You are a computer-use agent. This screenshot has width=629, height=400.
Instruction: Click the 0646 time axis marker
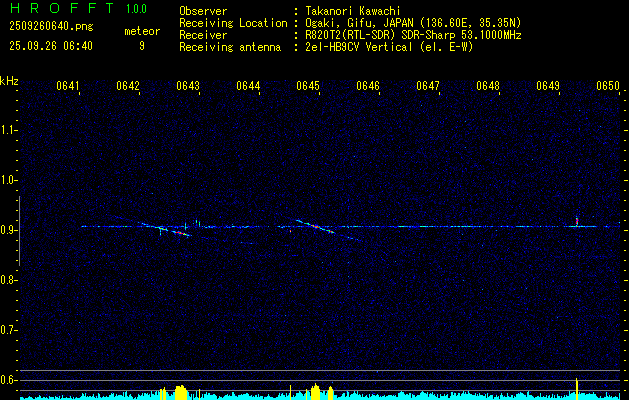click(x=368, y=86)
